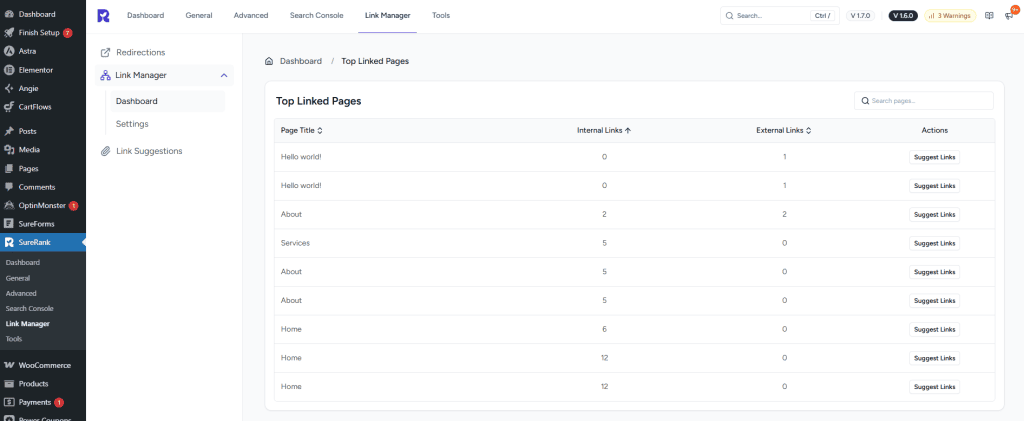This screenshot has height=421, width=1024.
Task: Focus the top Search box
Action: tap(780, 16)
